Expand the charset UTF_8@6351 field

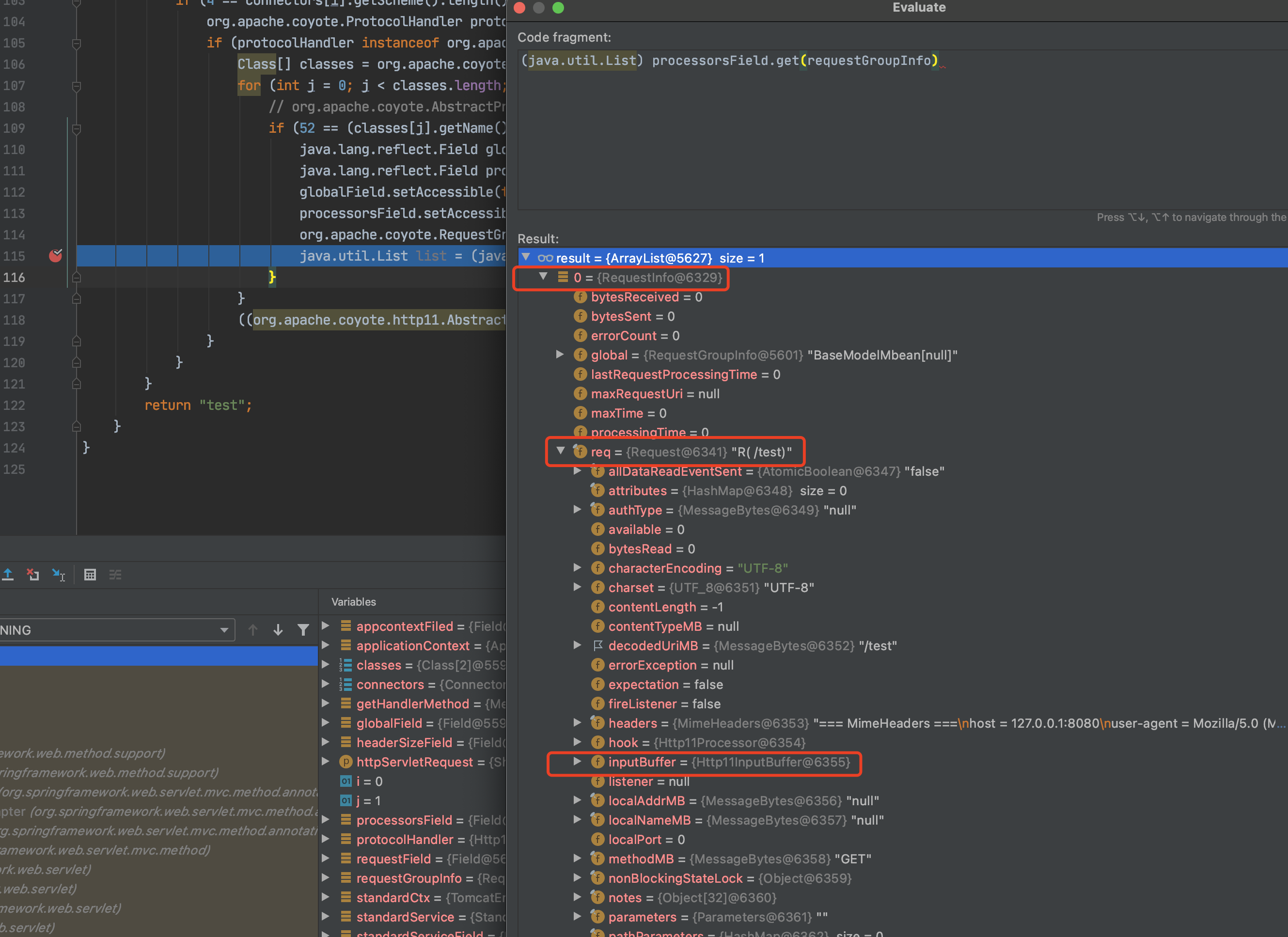coord(578,587)
